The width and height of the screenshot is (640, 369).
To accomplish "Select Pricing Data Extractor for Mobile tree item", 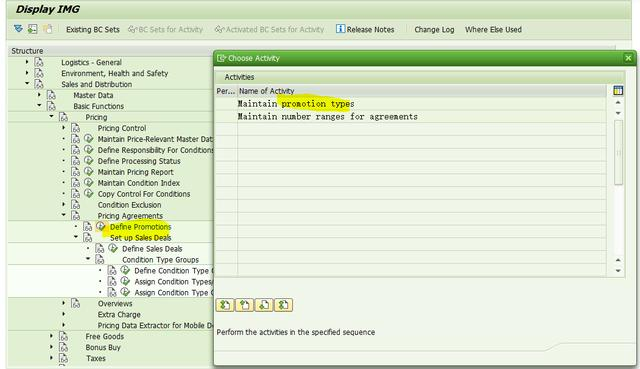I will pos(155,325).
